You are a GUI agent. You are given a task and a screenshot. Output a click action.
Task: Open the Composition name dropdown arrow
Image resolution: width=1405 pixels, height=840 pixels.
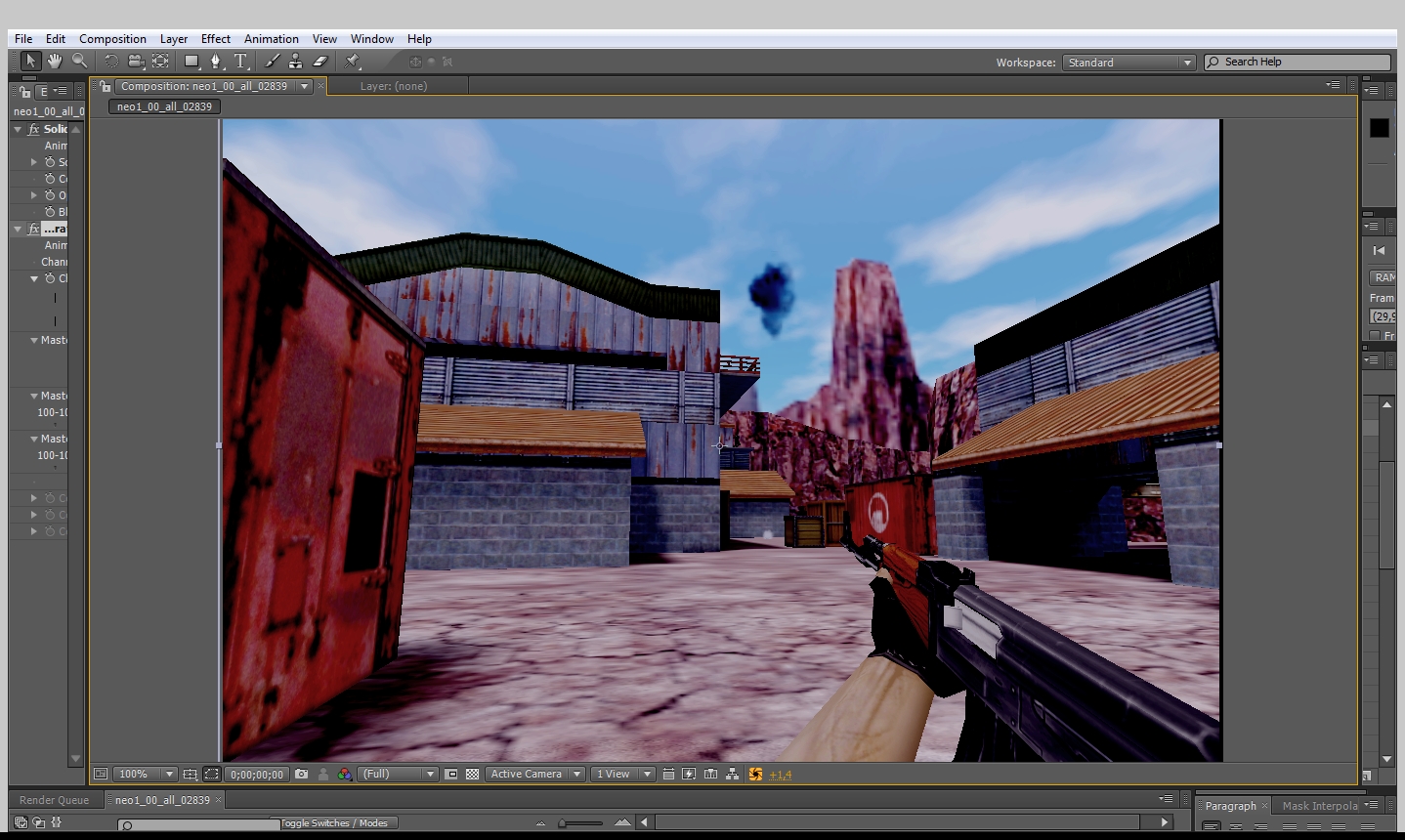[x=304, y=86]
